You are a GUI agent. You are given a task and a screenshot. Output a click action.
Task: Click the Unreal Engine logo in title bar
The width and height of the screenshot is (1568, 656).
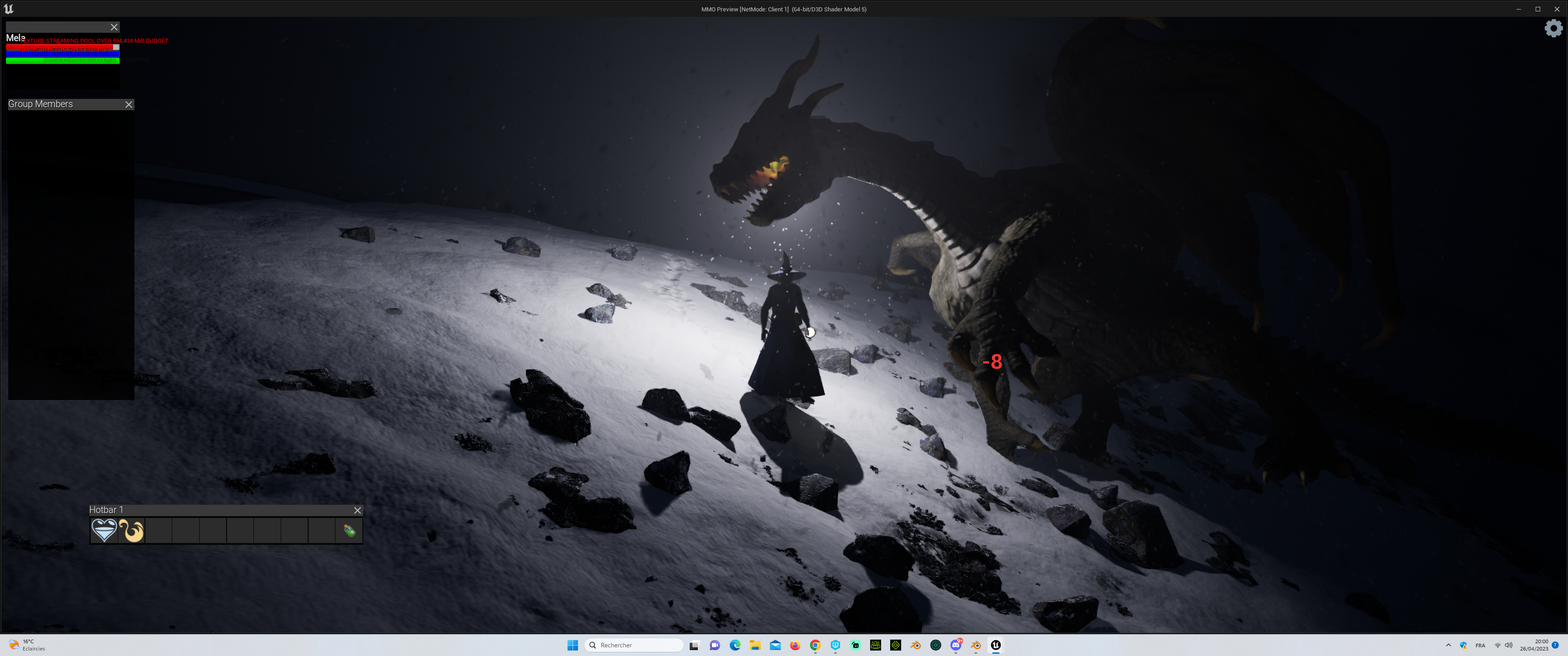pyautogui.click(x=9, y=9)
